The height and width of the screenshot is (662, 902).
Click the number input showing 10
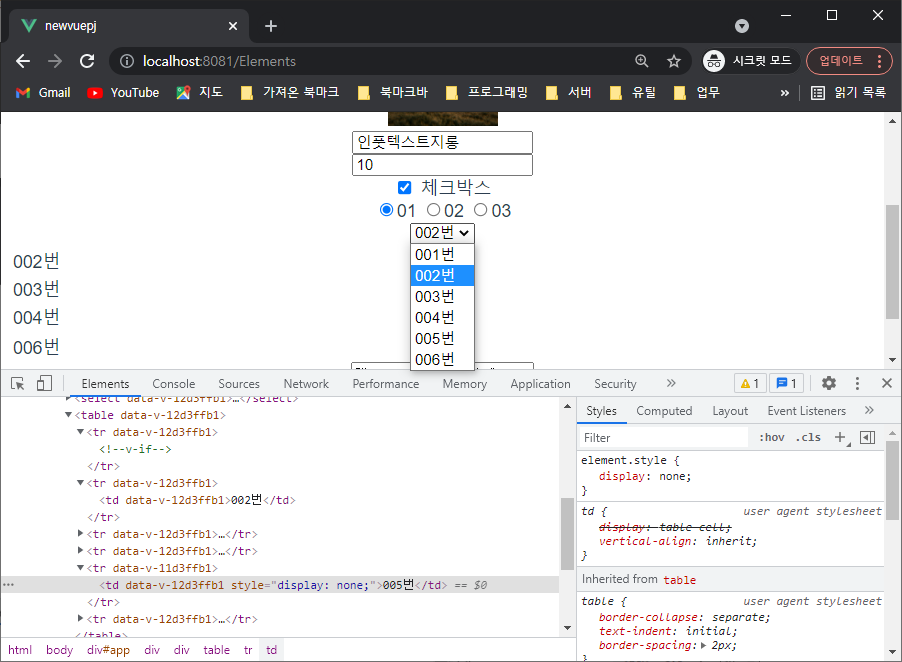(442, 165)
